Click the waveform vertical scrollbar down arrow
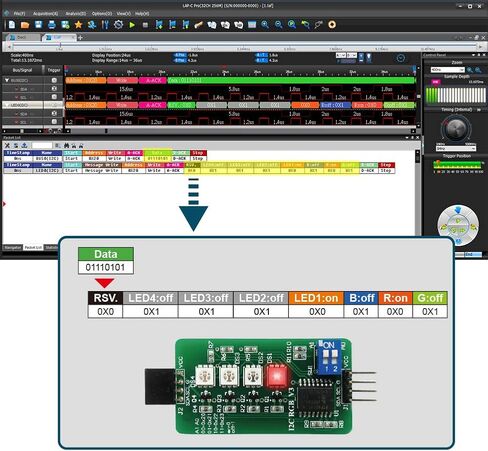The image size is (488, 451). pyautogui.click(x=419, y=126)
